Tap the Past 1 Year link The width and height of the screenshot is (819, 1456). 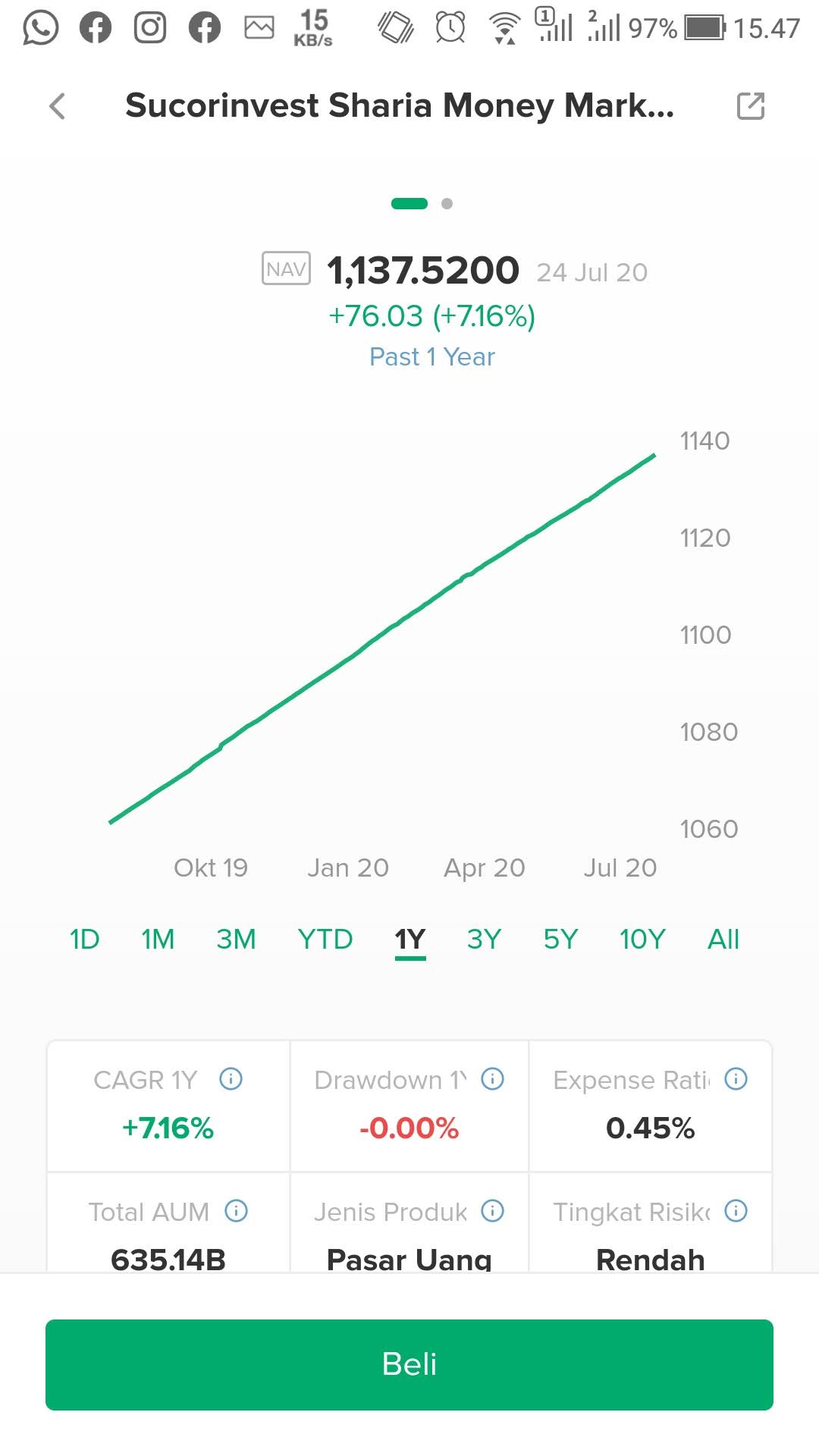point(431,356)
